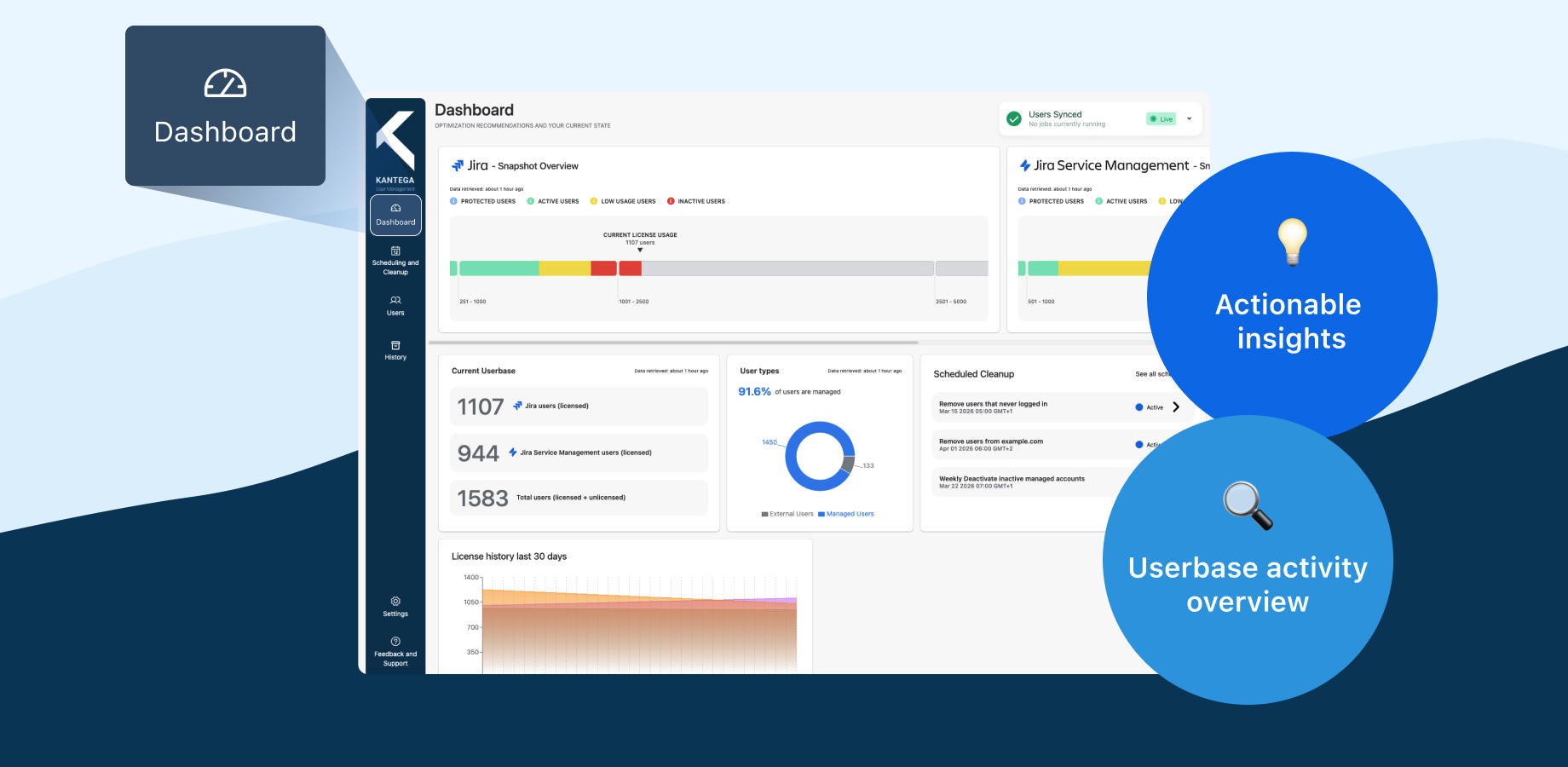Click the green Users Synced checkmark icon

pos(1014,119)
